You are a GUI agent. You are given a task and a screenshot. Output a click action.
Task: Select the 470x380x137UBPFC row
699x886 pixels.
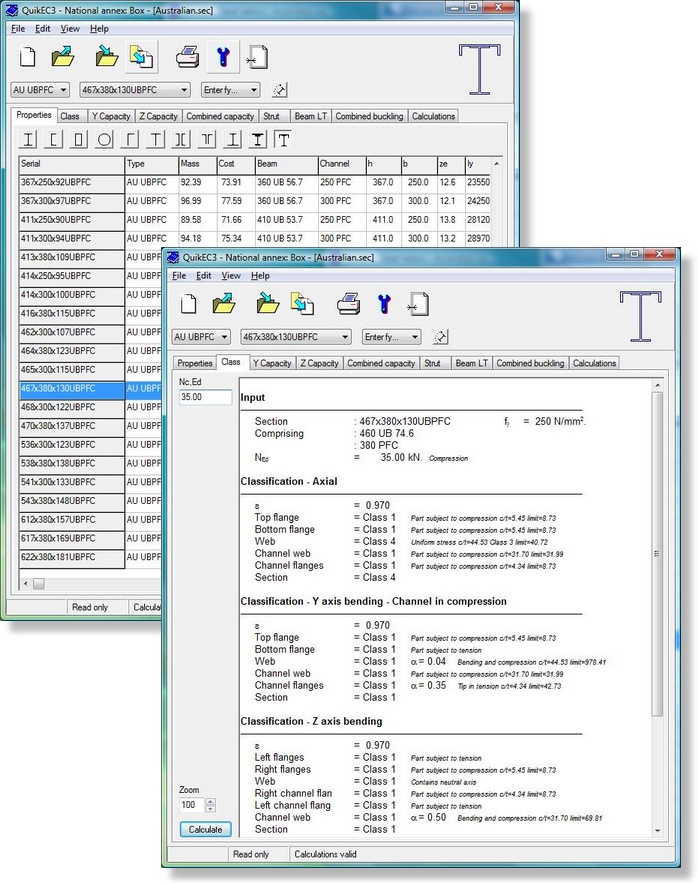click(90, 426)
